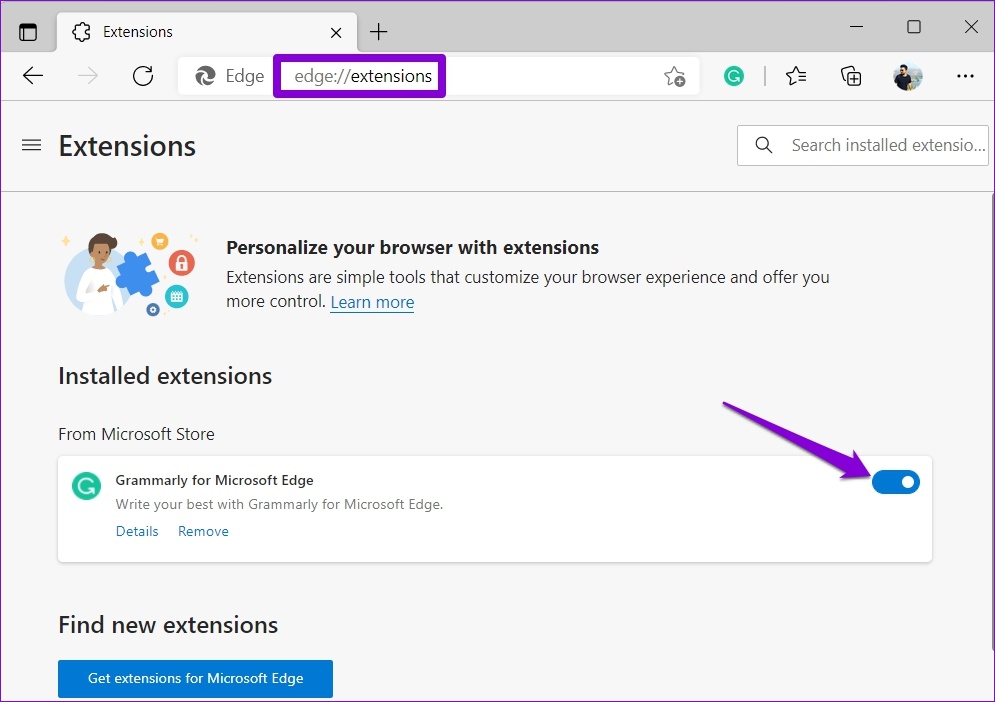
Task: Open the Favorites list icon
Action: [x=796, y=76]
